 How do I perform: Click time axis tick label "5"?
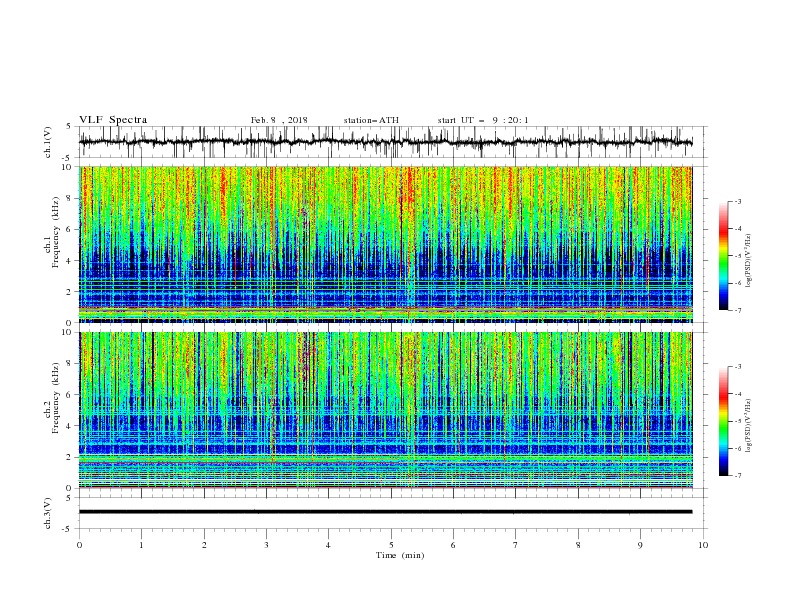click(391, 545)
